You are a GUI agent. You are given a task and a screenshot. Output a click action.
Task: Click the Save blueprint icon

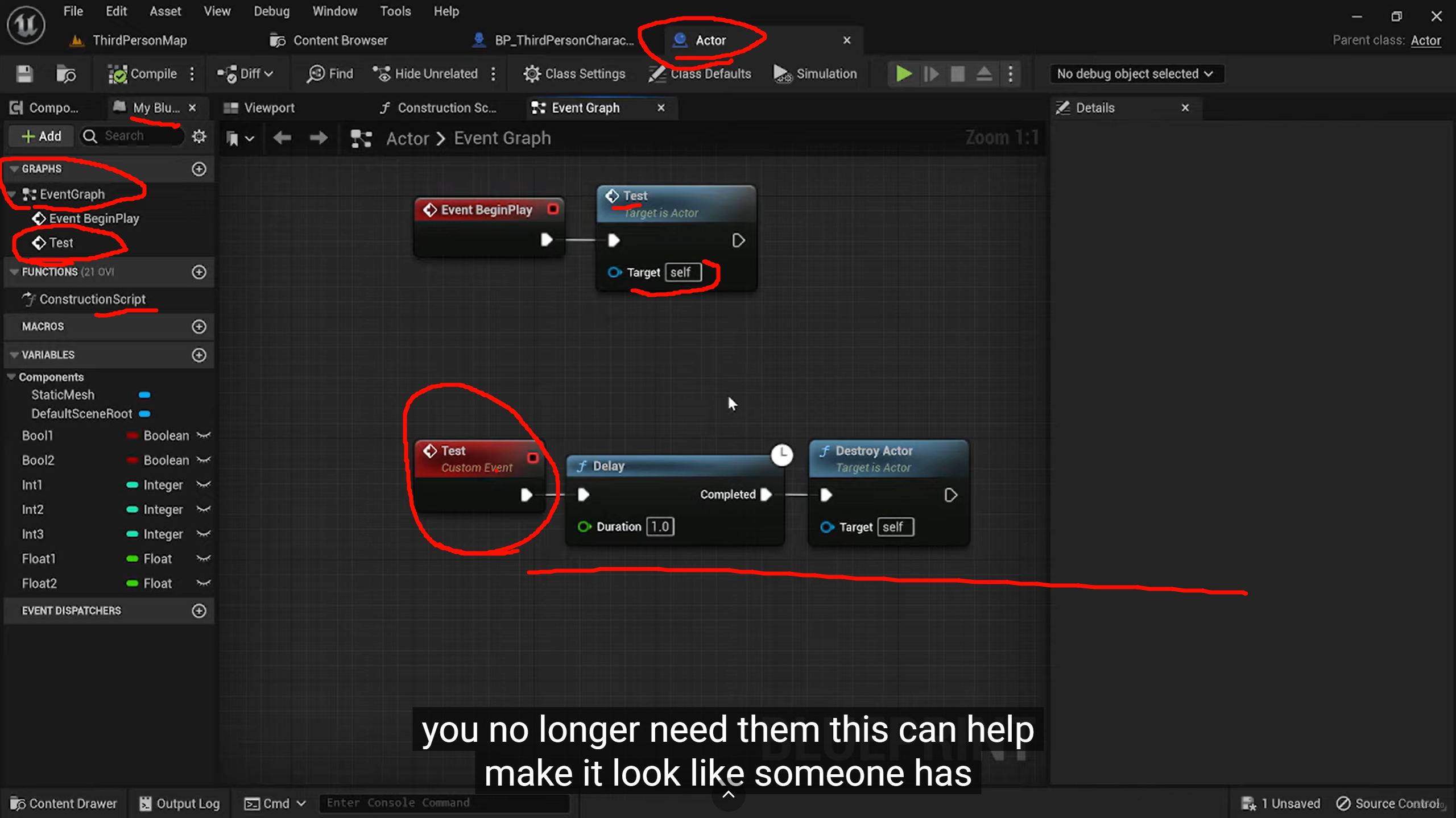click(24, 74)
